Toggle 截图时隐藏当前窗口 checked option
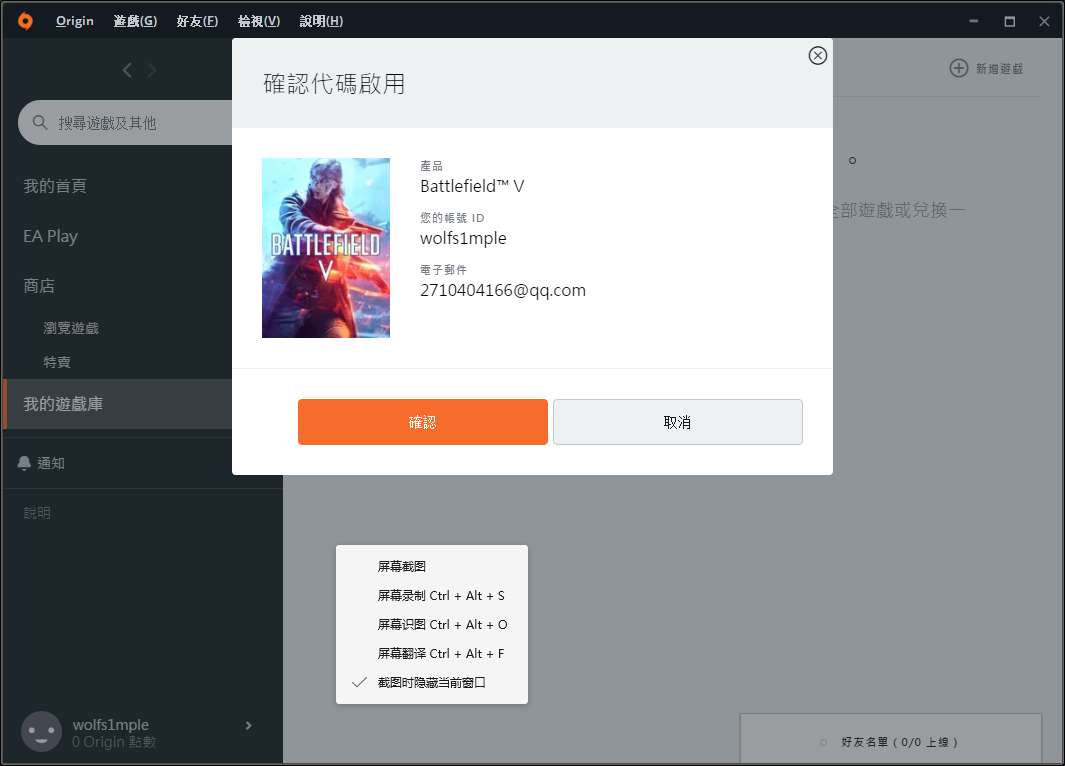The width and height of the screenshot is (1065, 766). 432,682
